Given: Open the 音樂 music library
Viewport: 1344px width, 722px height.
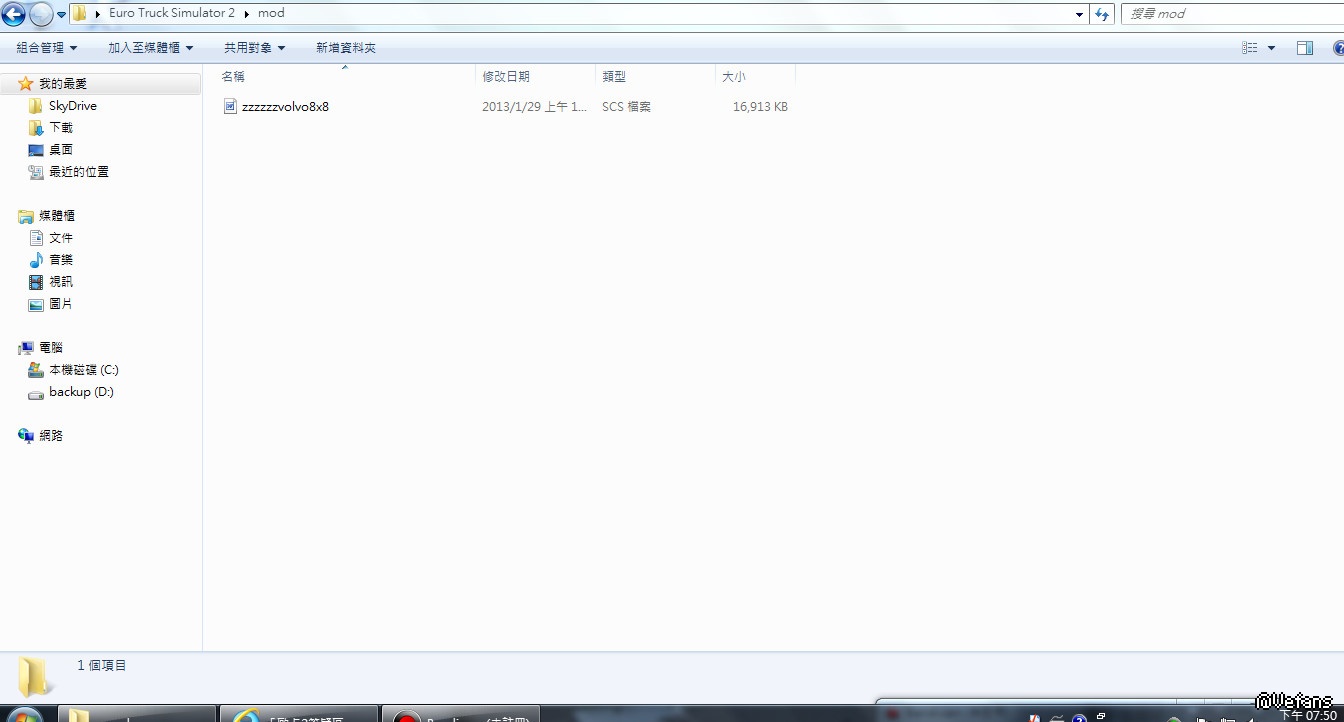Looking at the screenshot, I should 61,260.
